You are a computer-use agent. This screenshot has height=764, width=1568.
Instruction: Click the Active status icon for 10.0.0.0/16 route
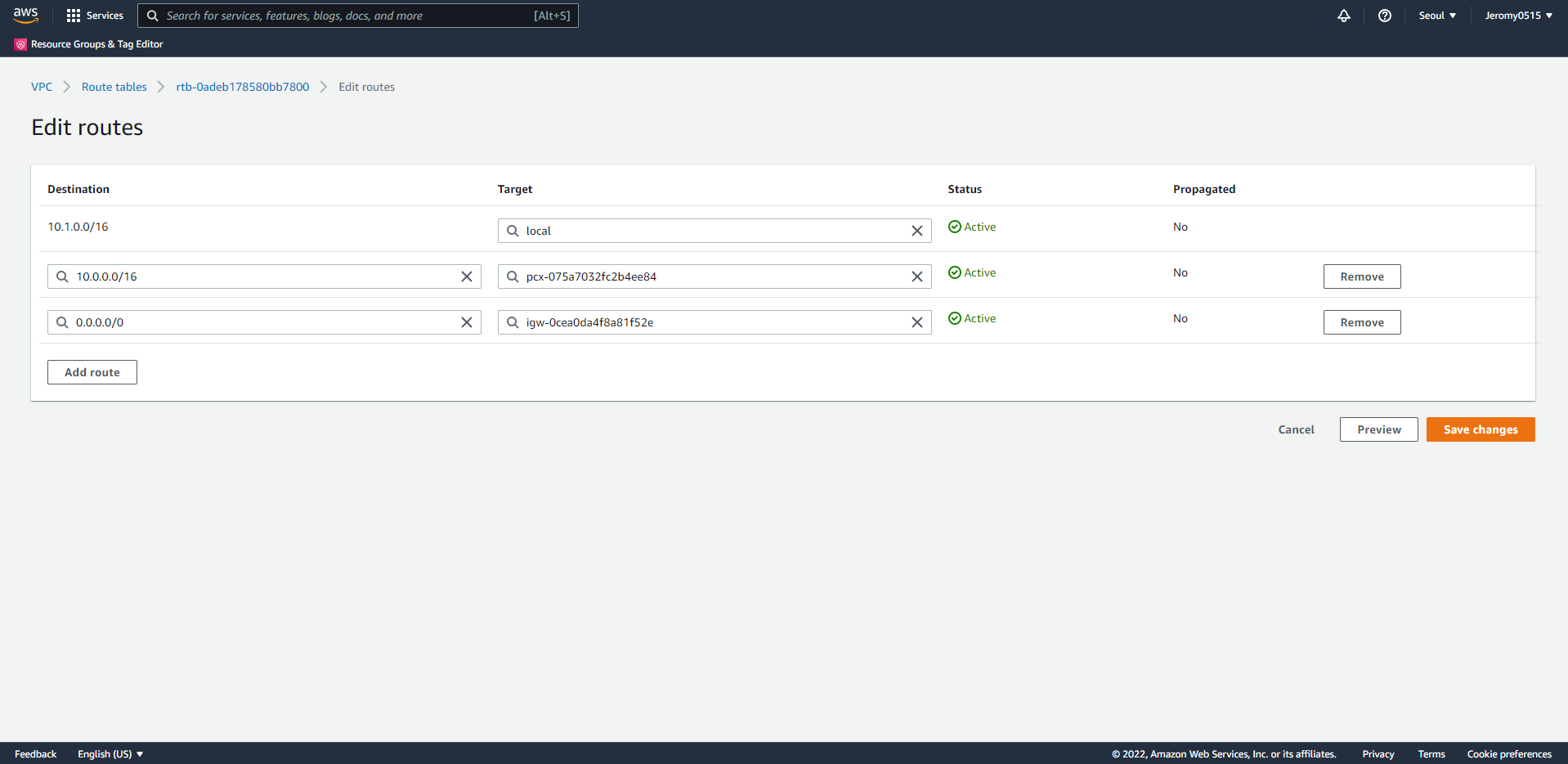(955, 272)
